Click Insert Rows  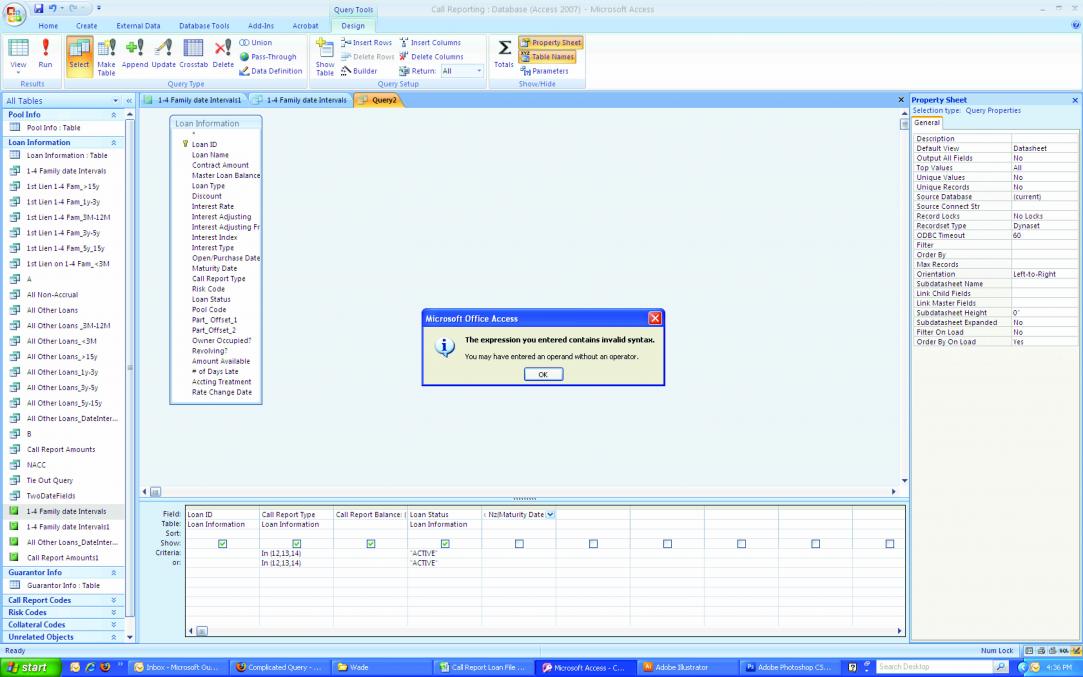click(x=367, y=43)
